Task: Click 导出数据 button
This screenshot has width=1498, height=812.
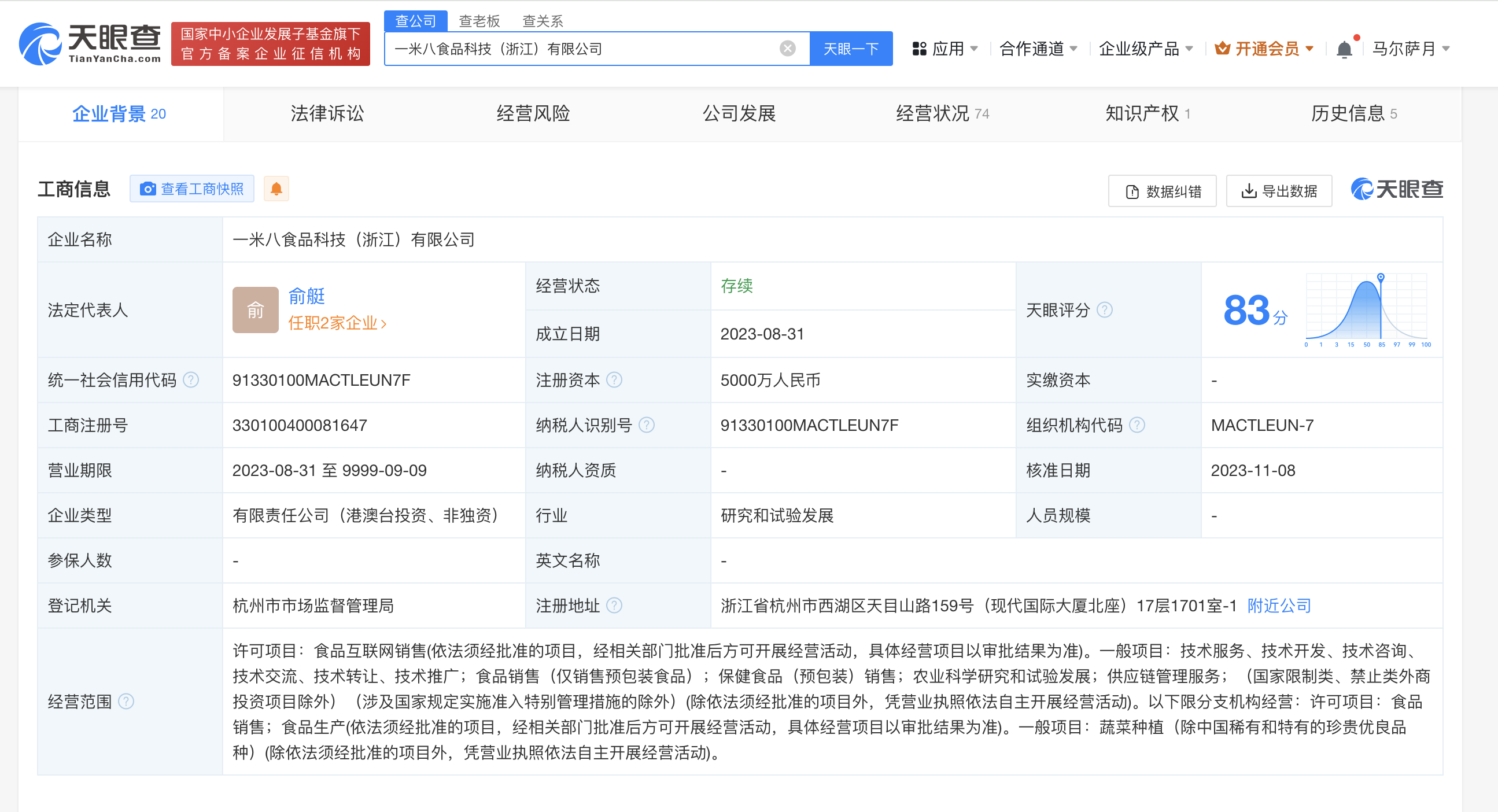Action: click(1279, 191)
